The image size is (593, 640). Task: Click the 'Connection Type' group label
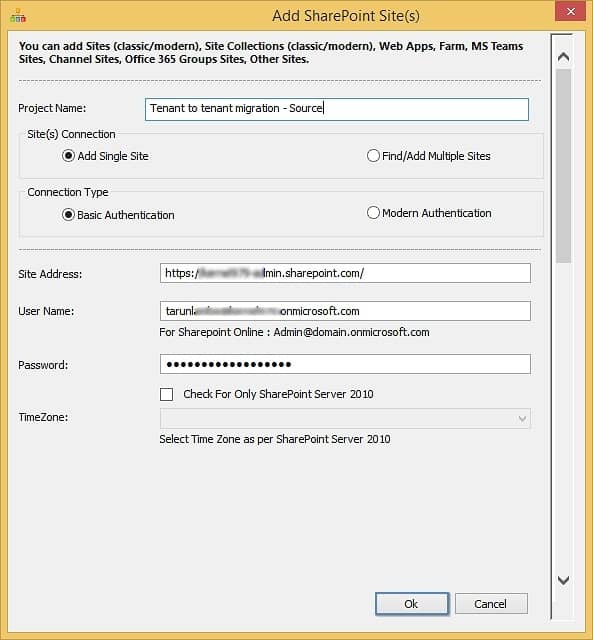coord(68,192)
